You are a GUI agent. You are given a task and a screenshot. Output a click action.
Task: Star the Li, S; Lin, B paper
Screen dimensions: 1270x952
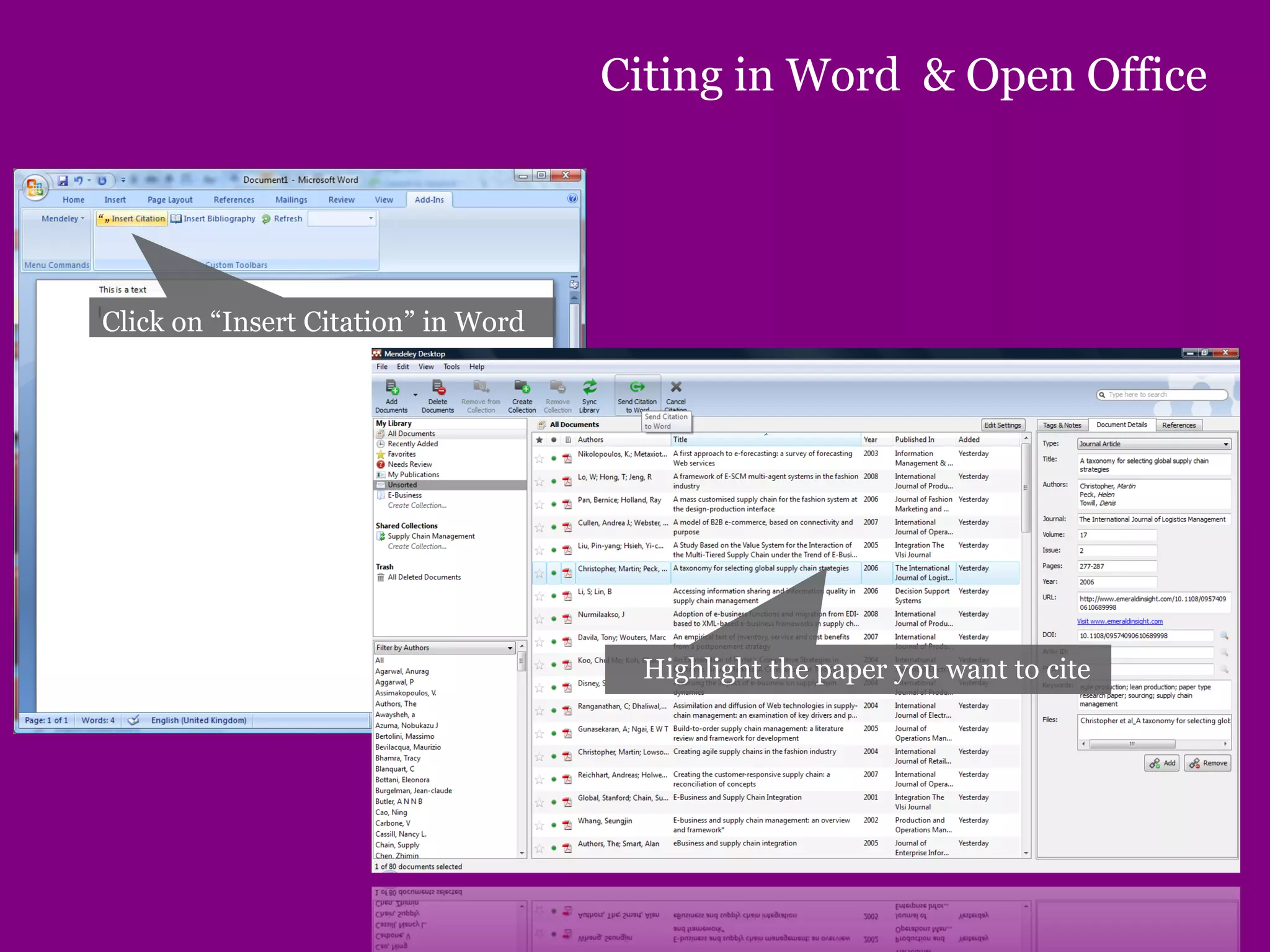coord(540,596)
